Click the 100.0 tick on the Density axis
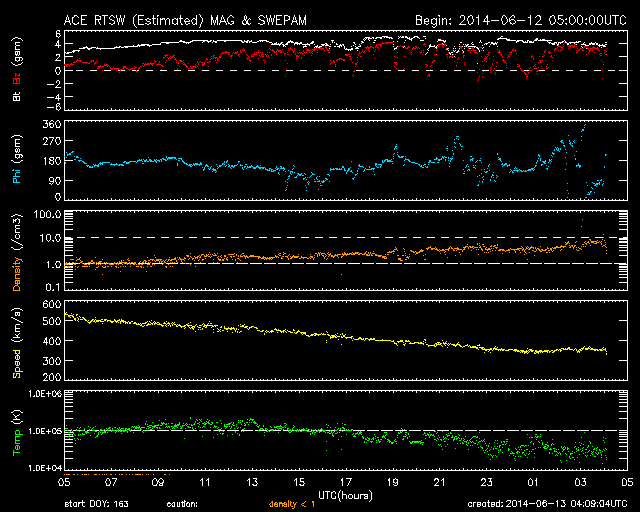 click(x=47, y=214)
